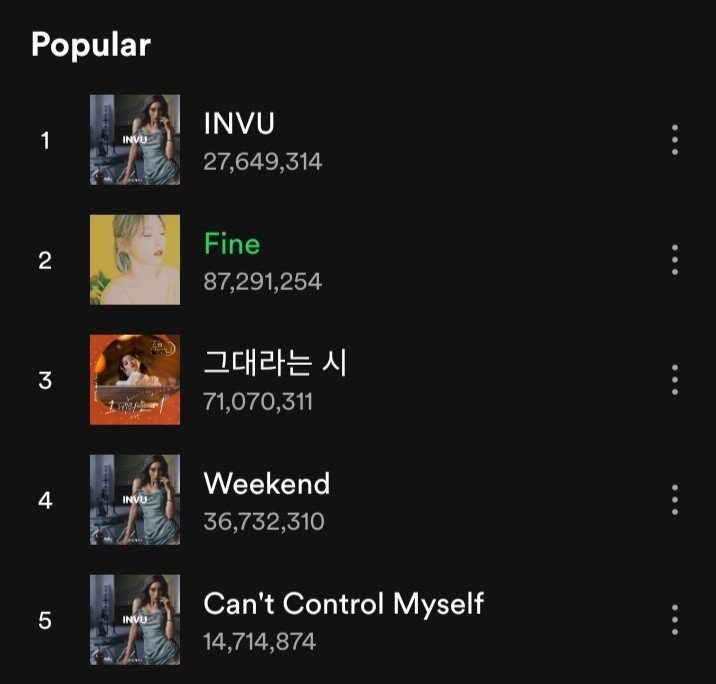Click play count 87,291,254 under Fine
Viewport: 716px width, 684px height.
pos(263,282)
